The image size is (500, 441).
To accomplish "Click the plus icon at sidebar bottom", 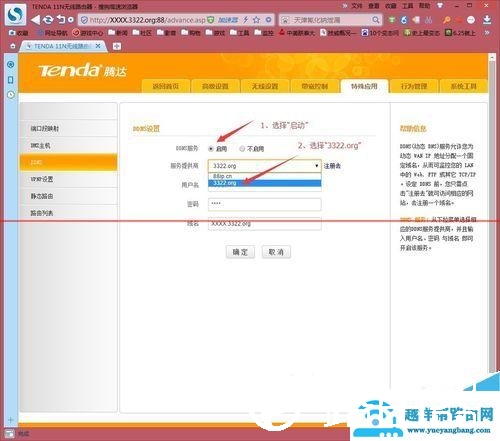I will (11, 420).
